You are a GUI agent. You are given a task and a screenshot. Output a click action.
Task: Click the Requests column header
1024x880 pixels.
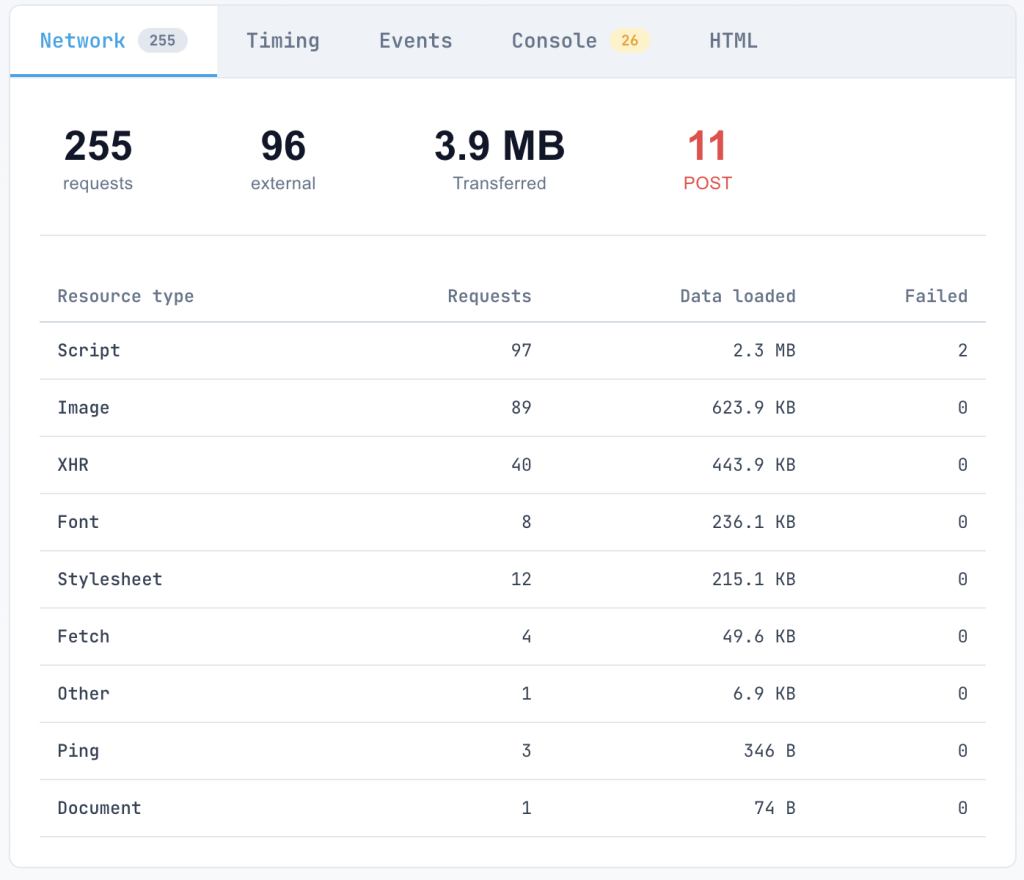point(489,296)
